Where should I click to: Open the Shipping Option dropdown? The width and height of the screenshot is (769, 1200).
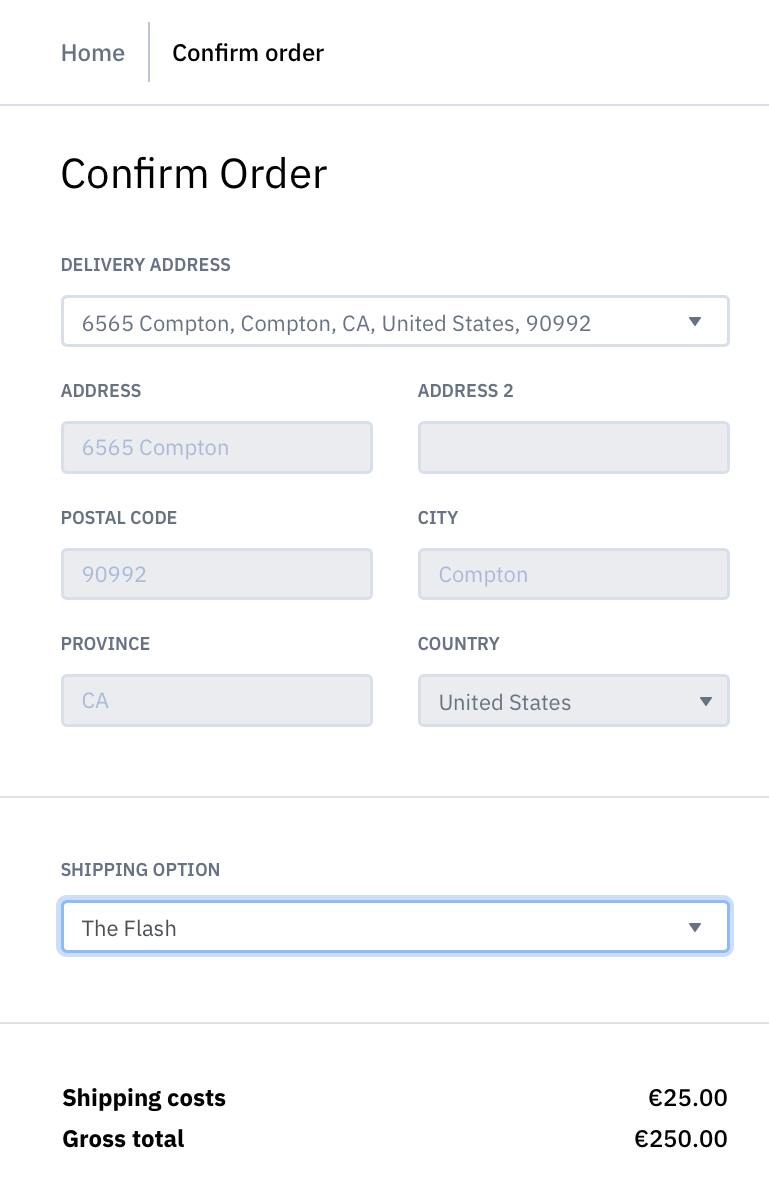pyautogui.click(x=395, y=926)
